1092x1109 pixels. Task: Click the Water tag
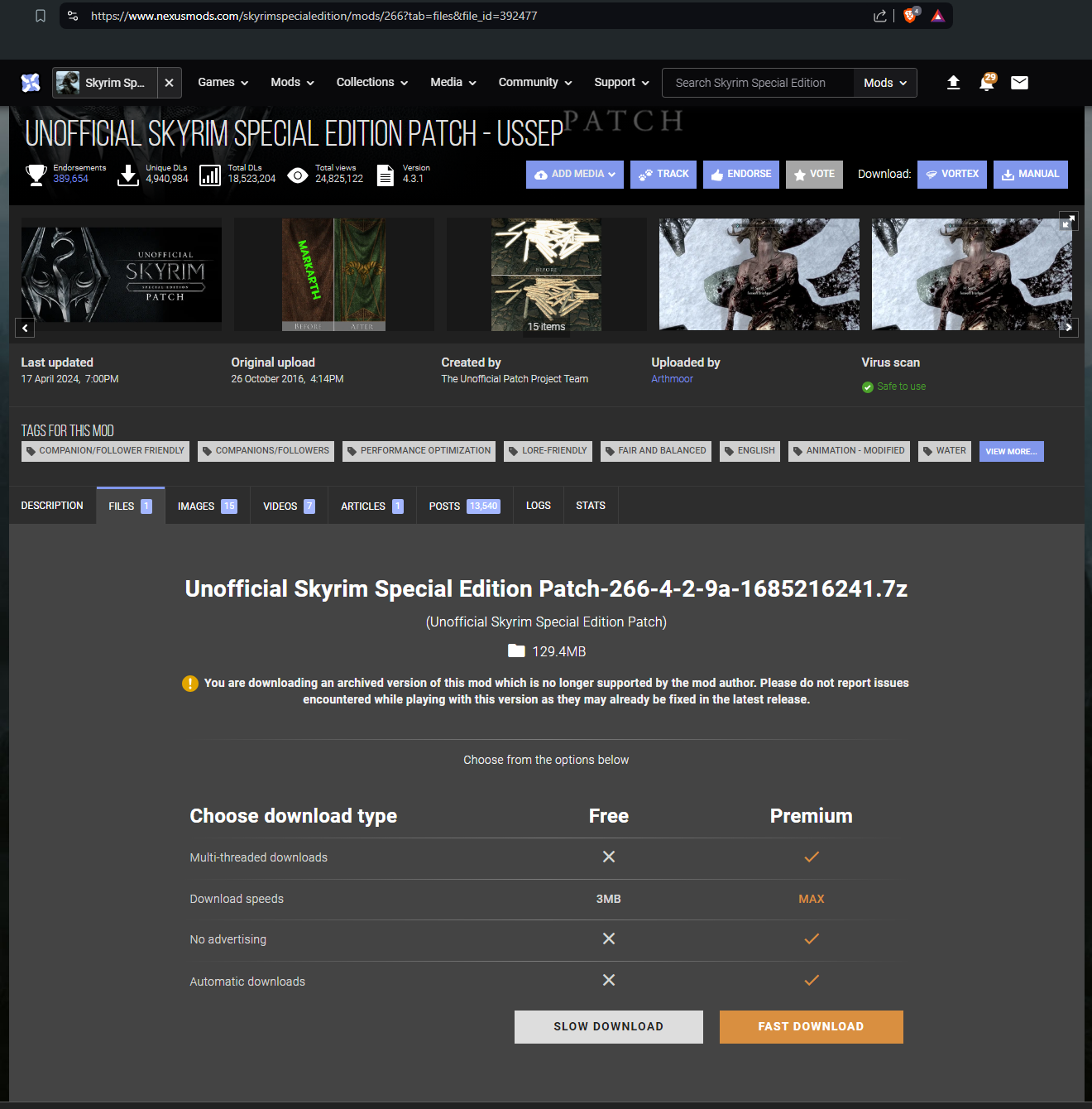click(945, 451)
